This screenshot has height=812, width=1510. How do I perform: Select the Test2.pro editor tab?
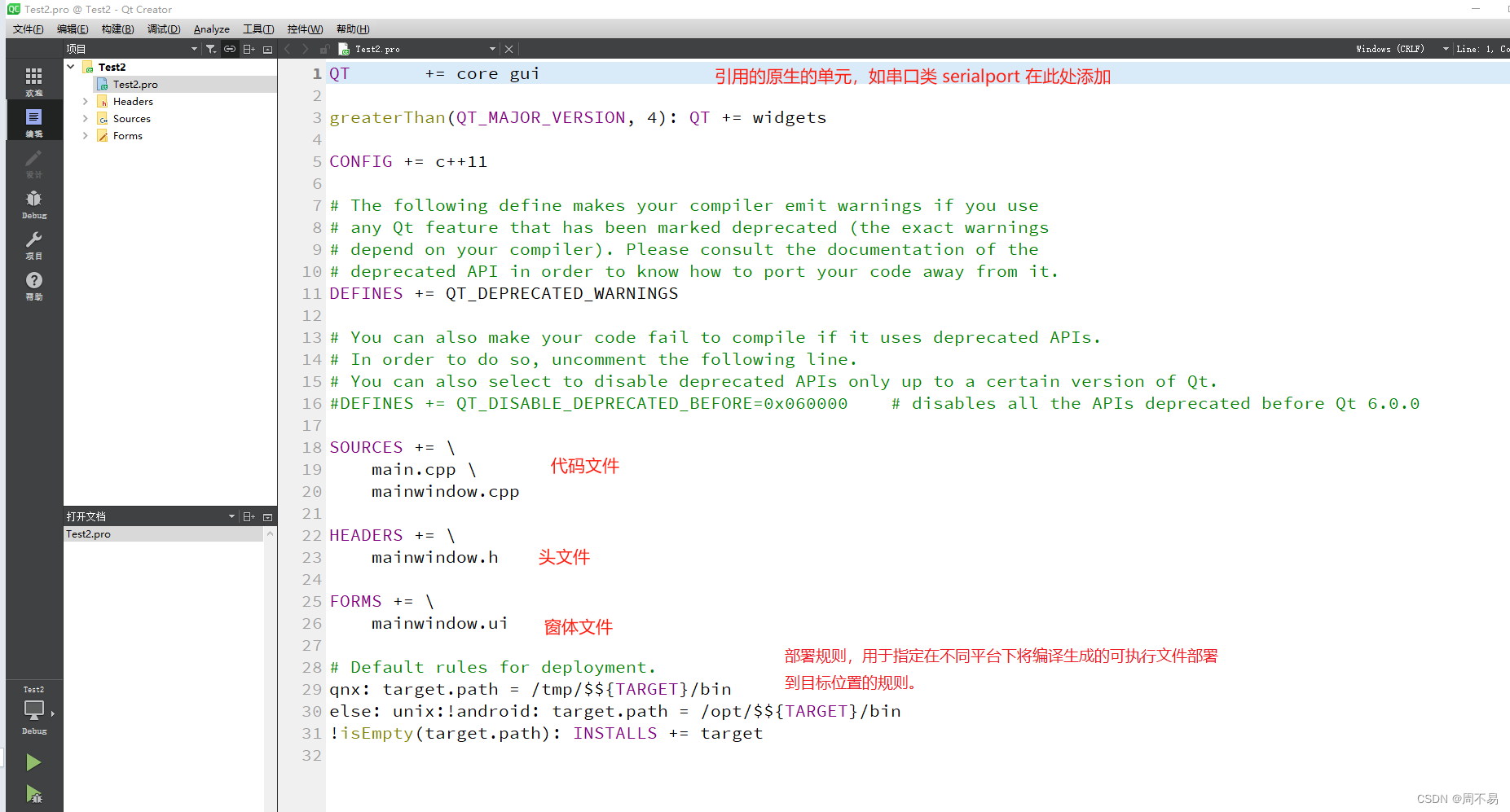(x=379, y=48)
